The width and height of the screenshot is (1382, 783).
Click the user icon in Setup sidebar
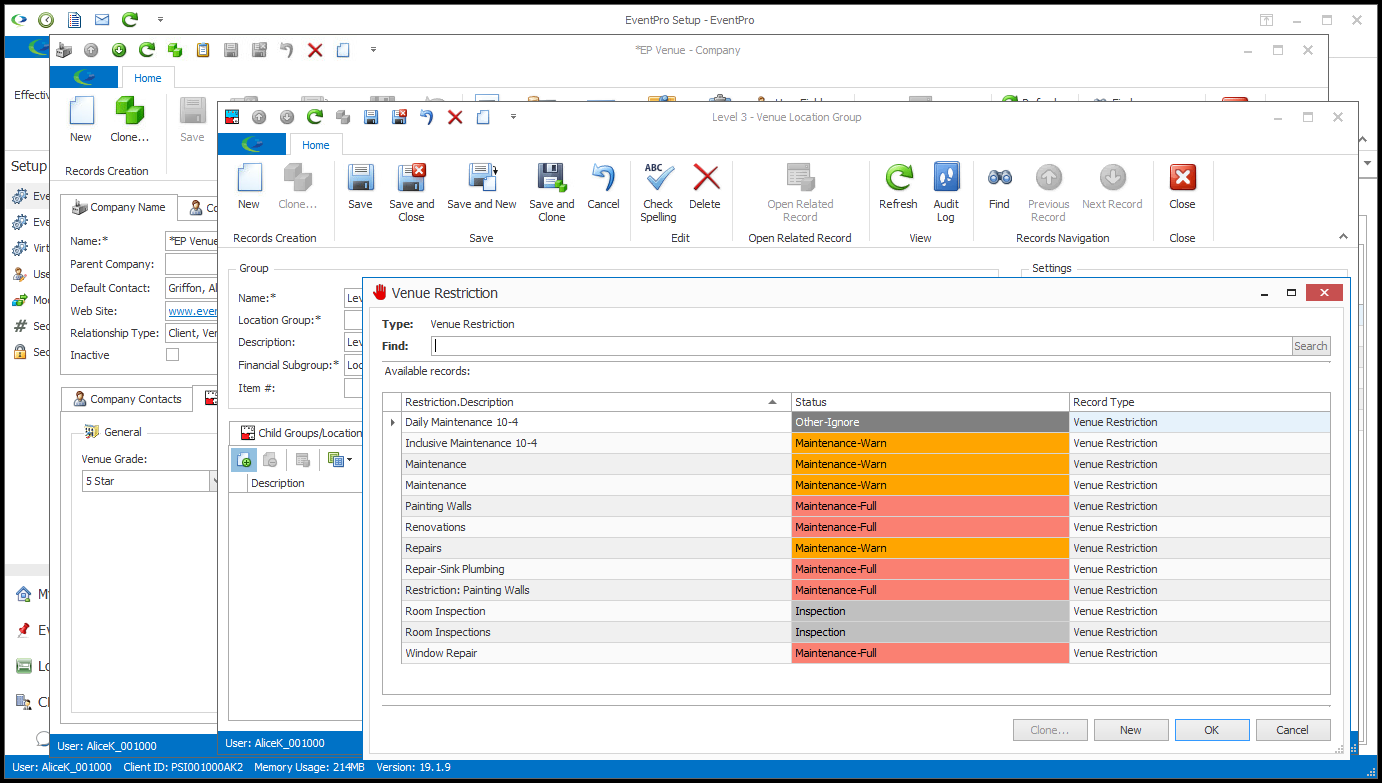pos(20,274)
